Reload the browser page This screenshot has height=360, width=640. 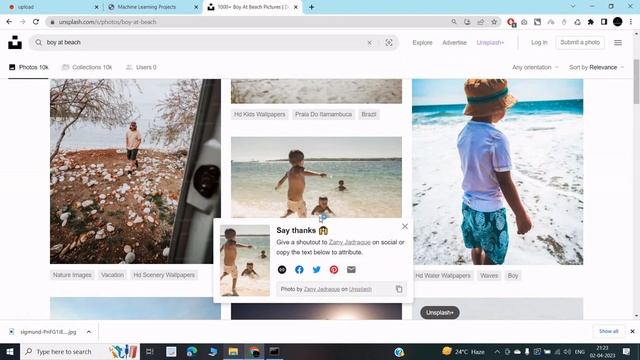pos(36,22)
